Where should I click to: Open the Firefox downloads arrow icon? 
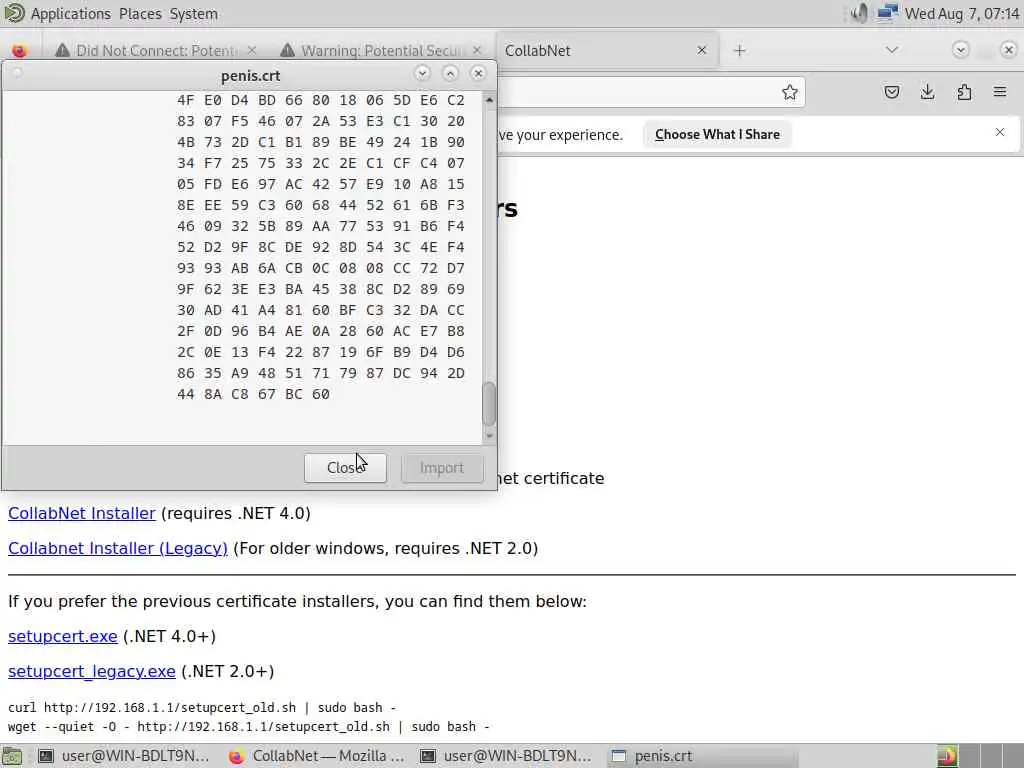click(x=927, y=92)
